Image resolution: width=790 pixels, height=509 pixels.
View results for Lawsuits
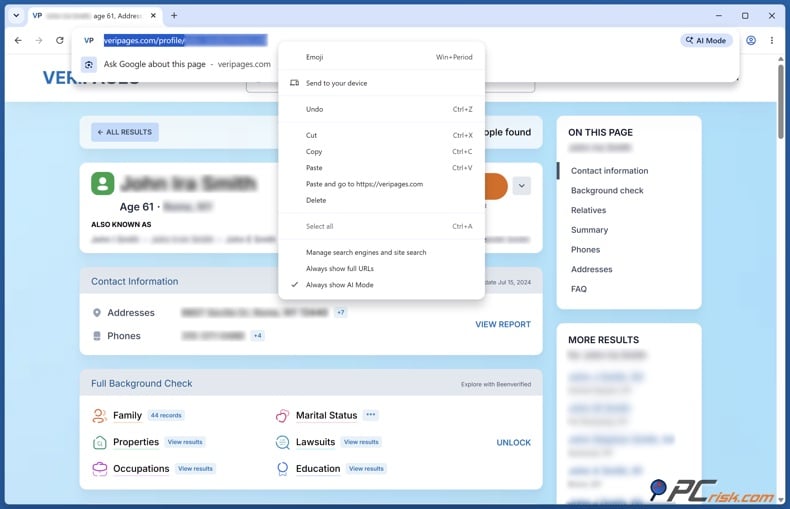(361, 442)
